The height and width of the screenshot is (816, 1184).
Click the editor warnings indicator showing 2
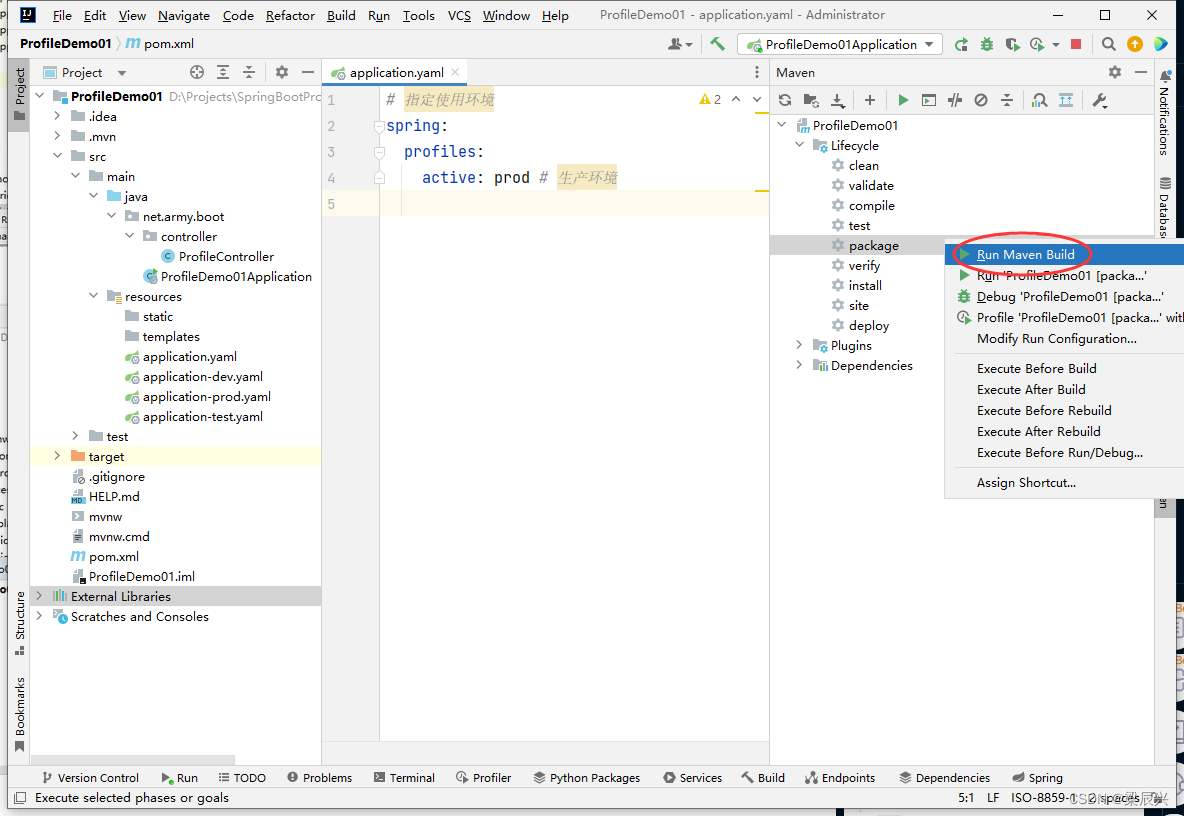(x=711, y=100)
